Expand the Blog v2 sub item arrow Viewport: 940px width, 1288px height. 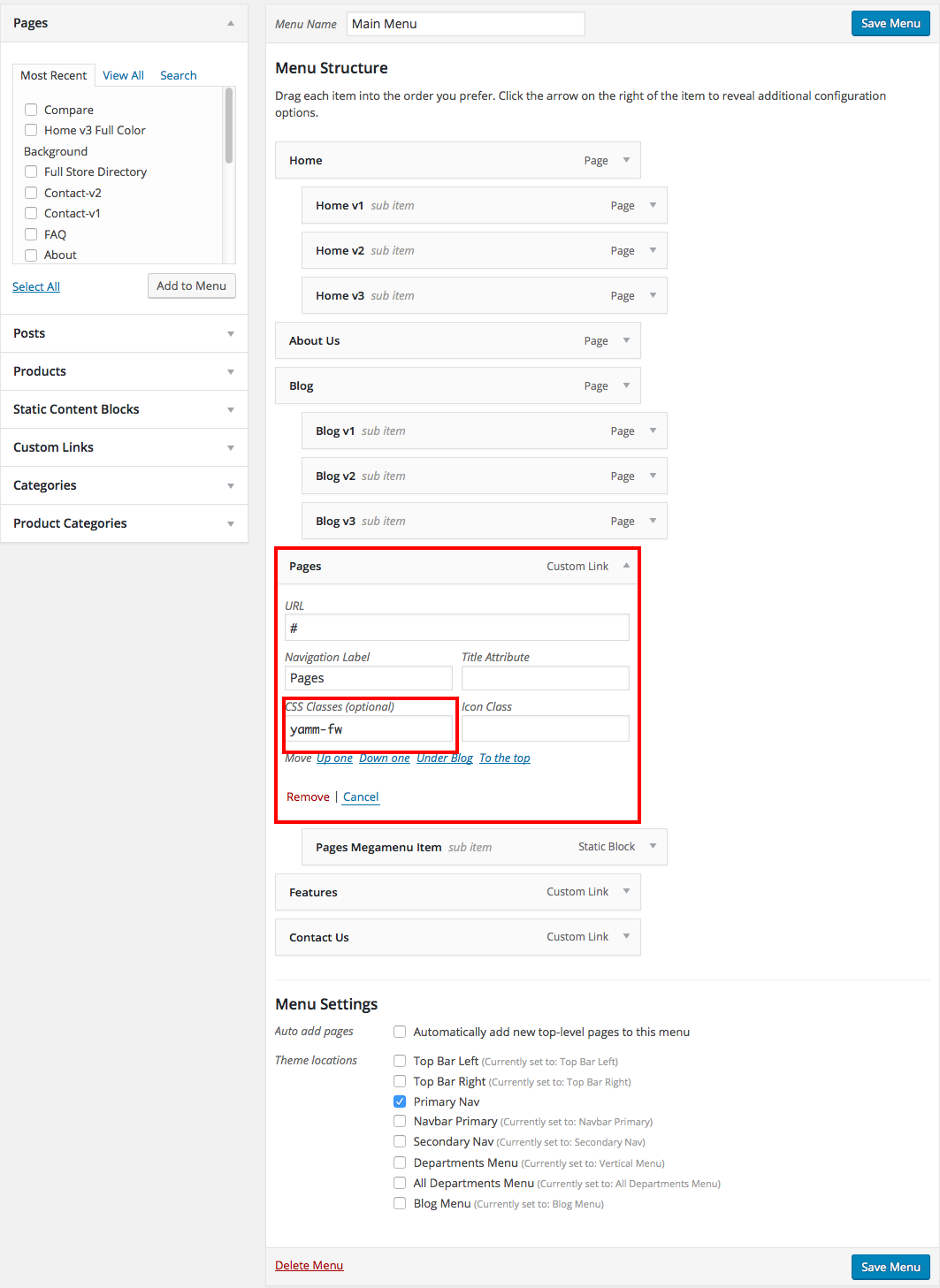tap(653, 476)
